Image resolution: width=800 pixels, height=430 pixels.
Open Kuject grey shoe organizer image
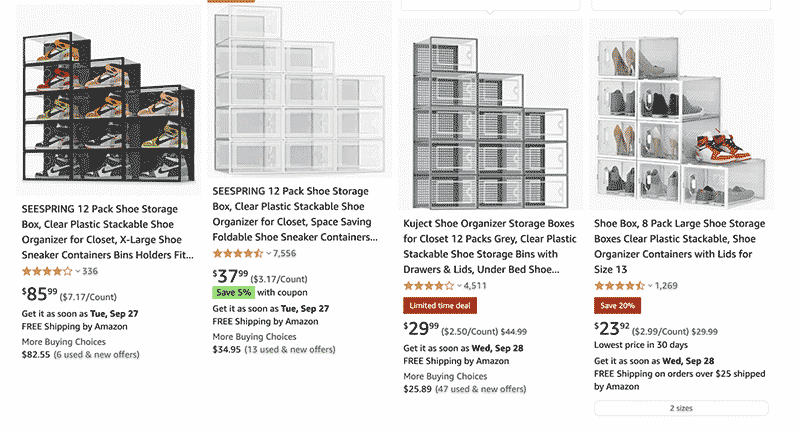point(488,112)
